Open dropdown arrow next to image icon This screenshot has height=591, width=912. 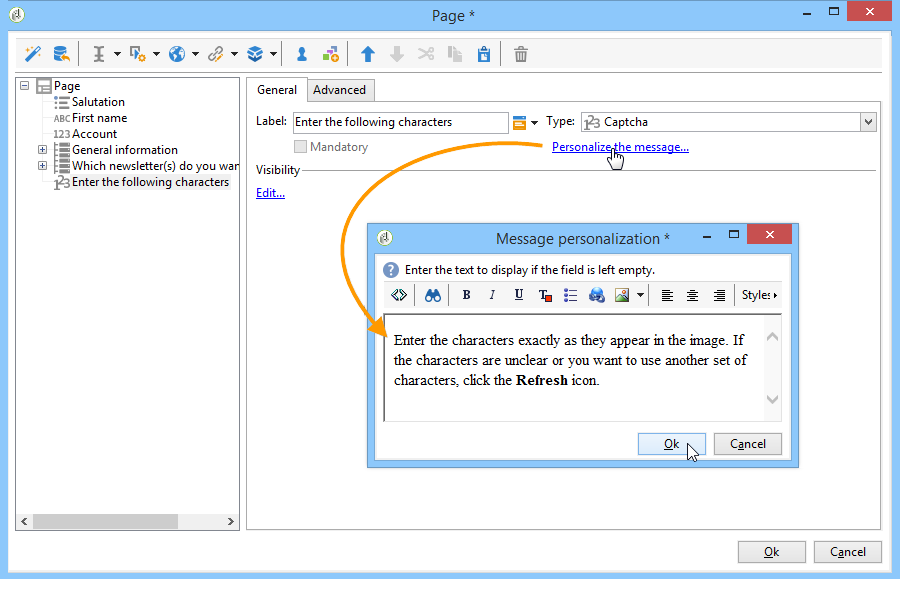pos(640,296)
